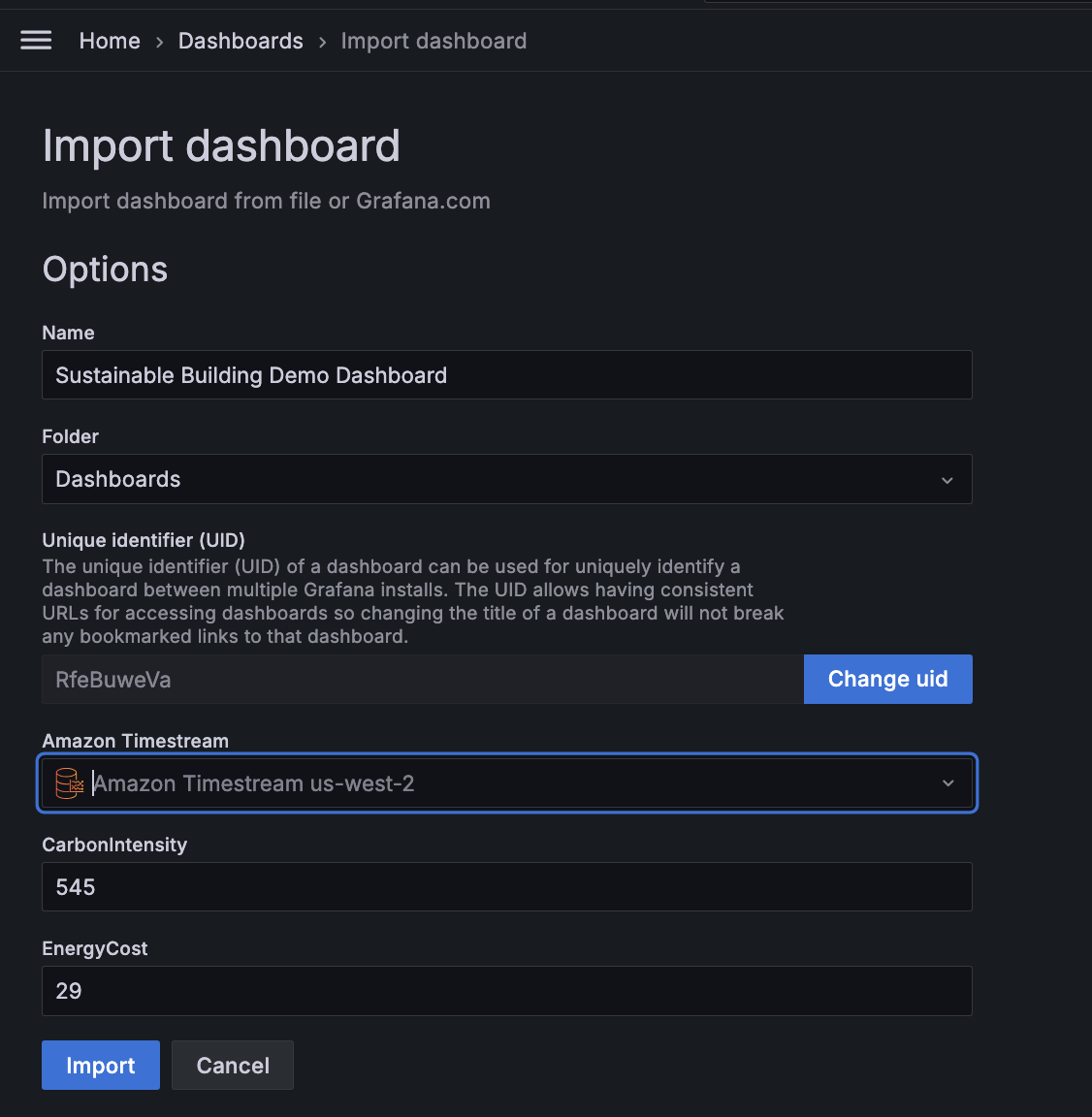Edit the CarbonIntensity value field

point(506,887)
